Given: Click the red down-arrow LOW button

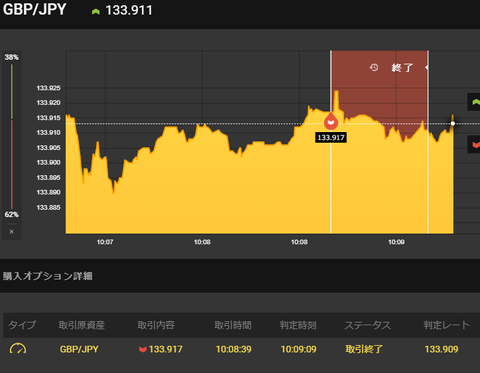Looking at the screenshot, I should click(474, 144).
